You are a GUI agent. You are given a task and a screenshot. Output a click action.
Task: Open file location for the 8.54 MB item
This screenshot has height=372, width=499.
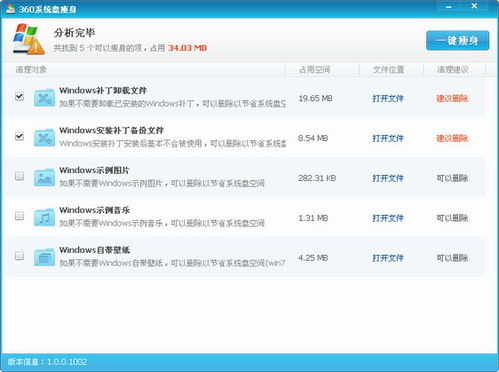coord(388,138)
